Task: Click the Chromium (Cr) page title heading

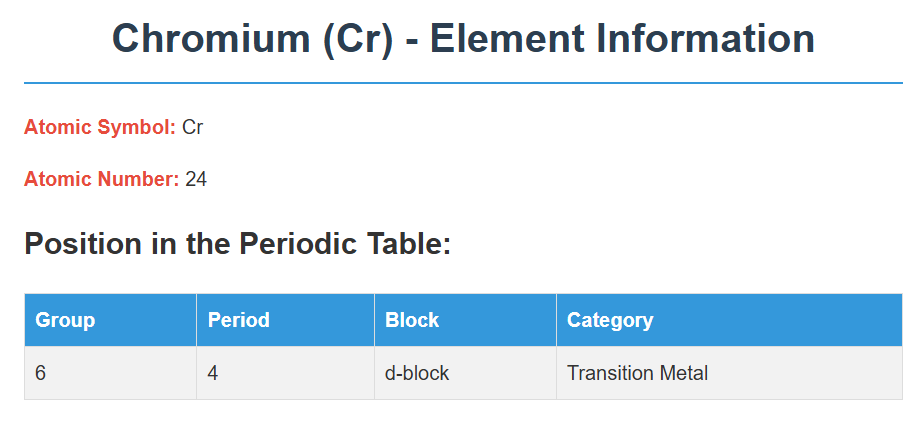Action: pyautogui.click(x=463, y=39)
